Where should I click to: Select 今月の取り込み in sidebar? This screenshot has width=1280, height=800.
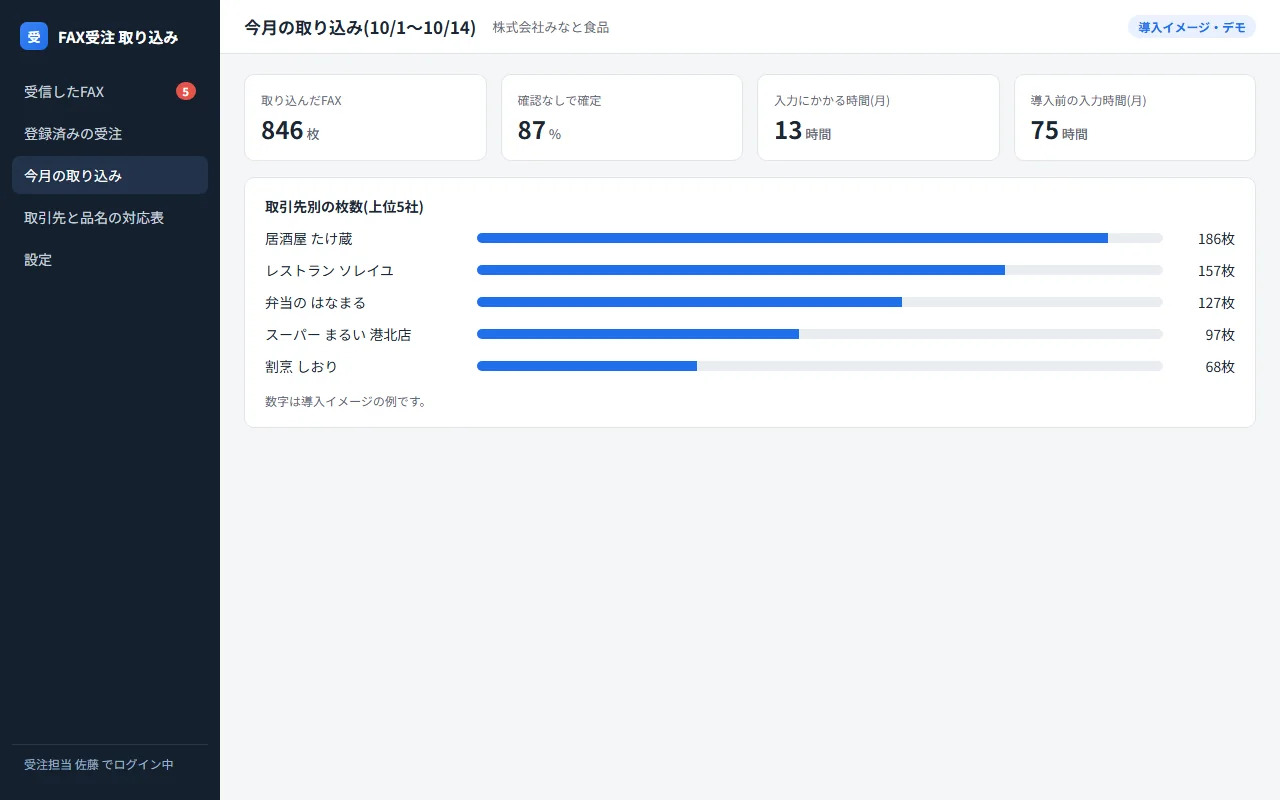[110, 175]
